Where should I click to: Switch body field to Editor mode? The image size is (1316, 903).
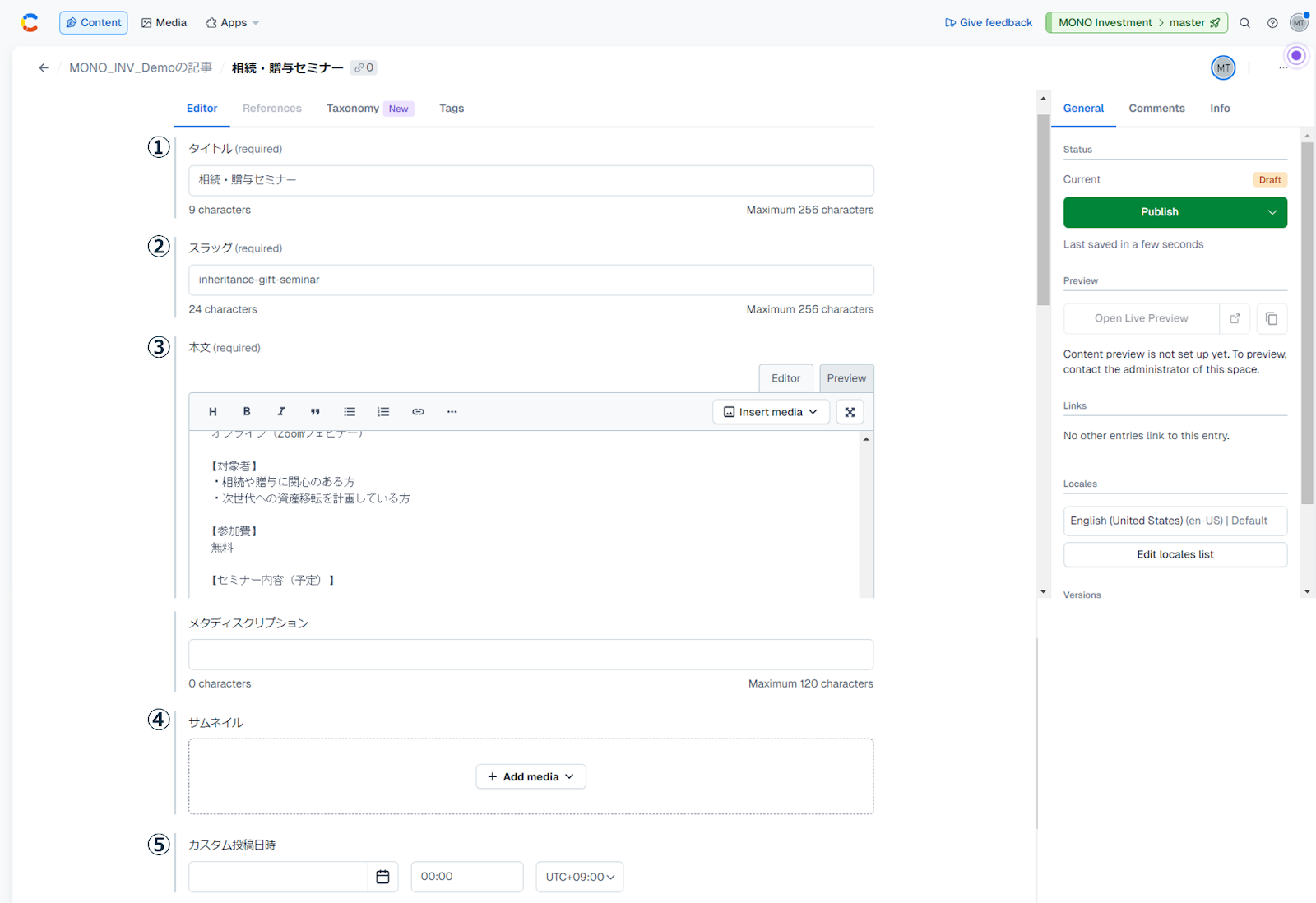click(x=785, y=378)
